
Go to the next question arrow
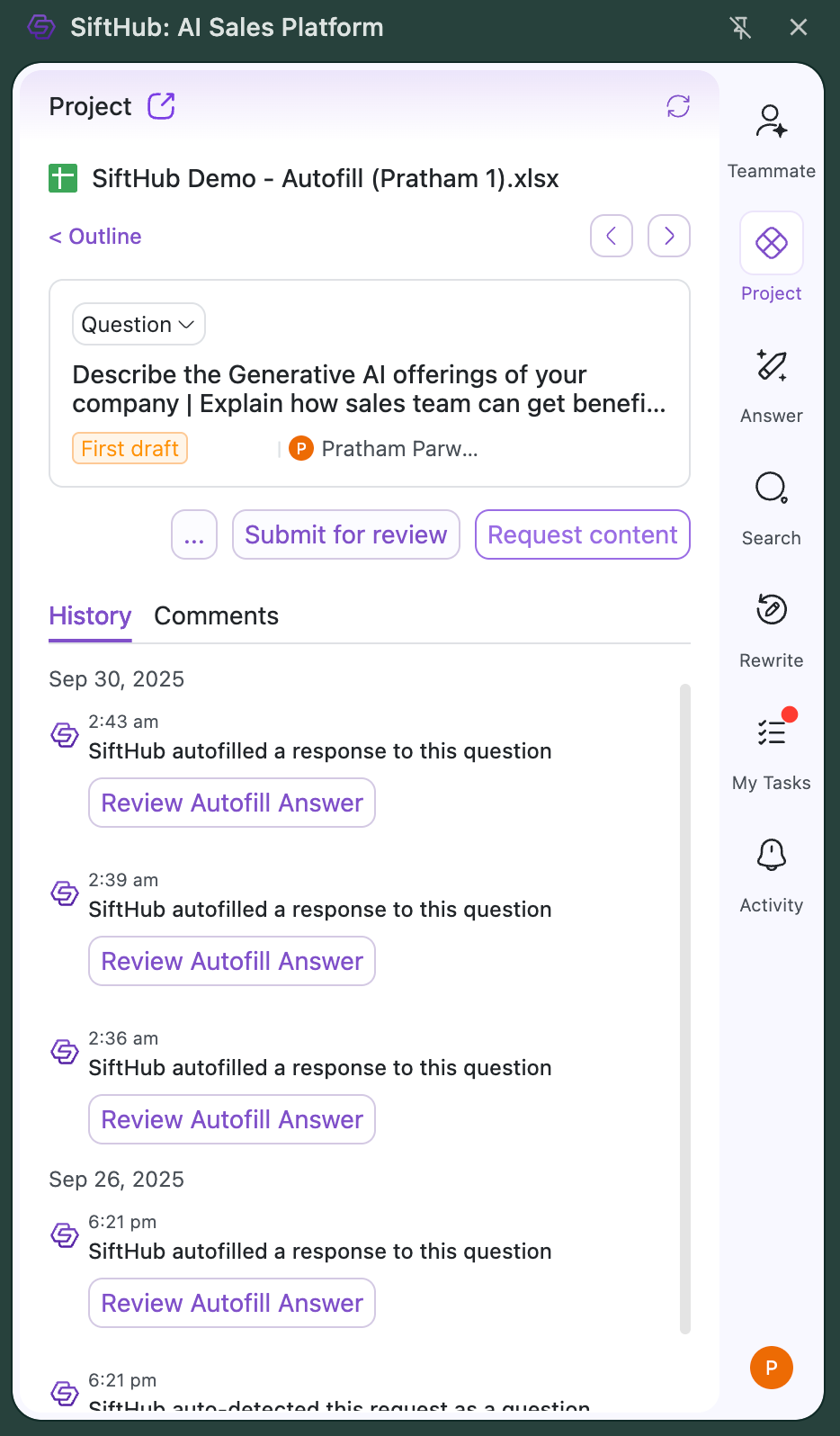[668, 236]
